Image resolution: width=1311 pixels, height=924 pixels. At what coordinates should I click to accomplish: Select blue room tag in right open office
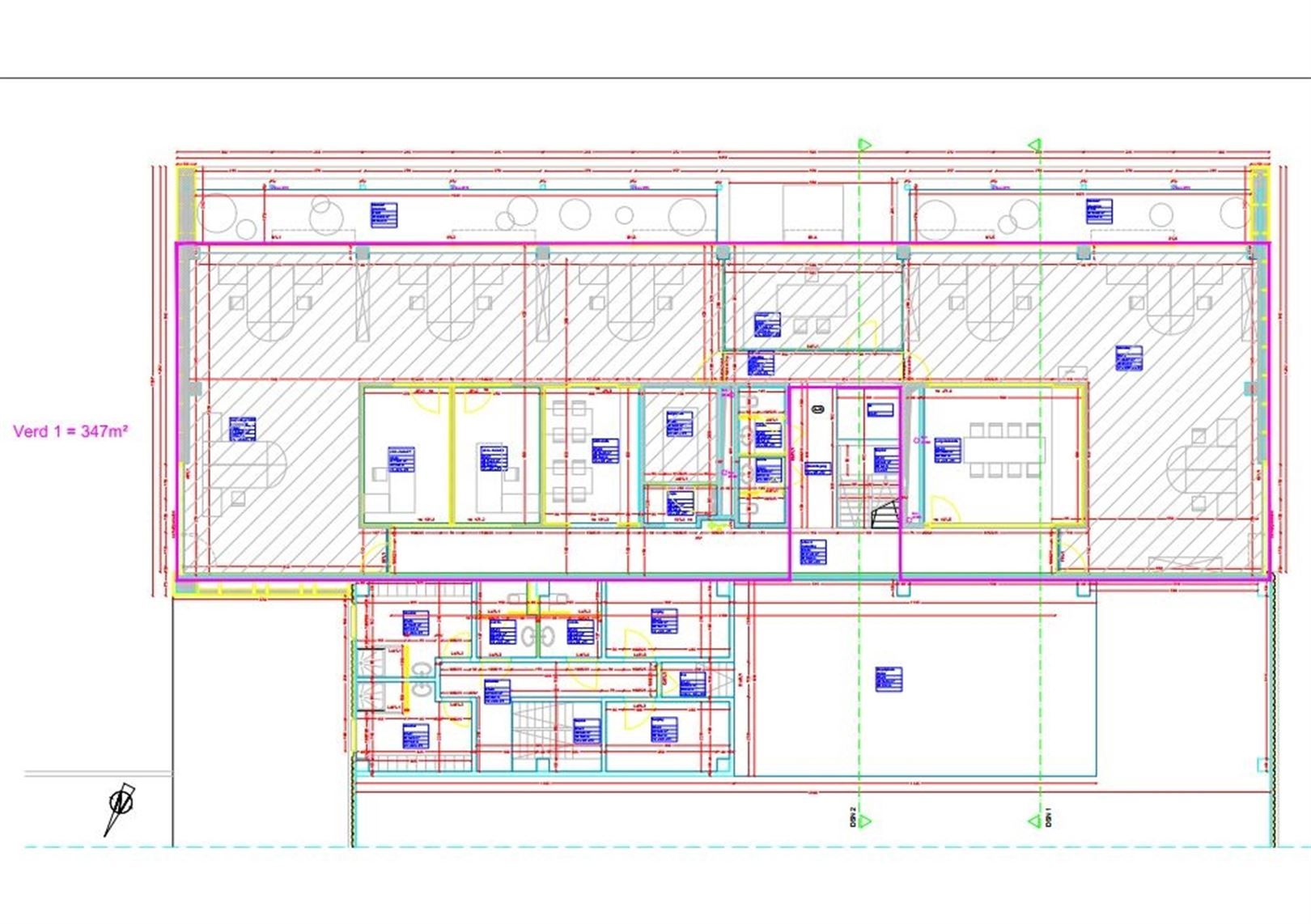[x=1128, y=358]
